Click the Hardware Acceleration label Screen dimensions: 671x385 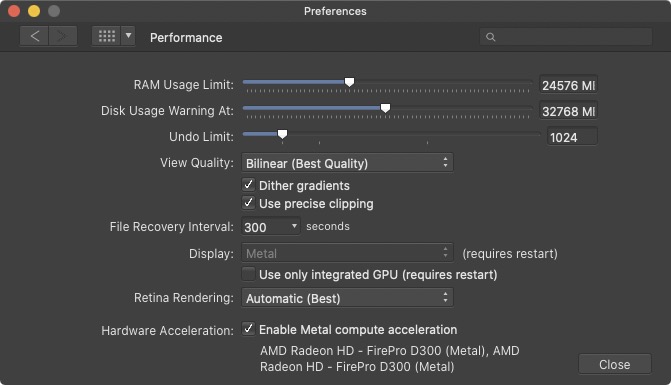(x=167, y=330)
